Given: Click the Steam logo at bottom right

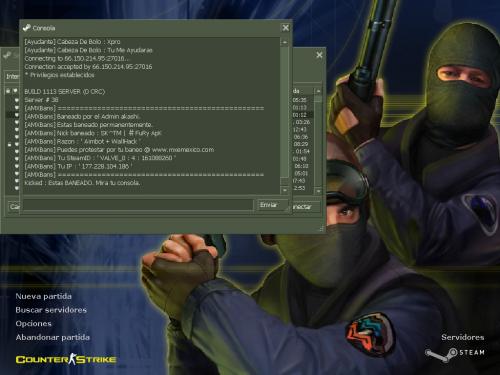Looking at the screenshot, I should tap(455, 354).
